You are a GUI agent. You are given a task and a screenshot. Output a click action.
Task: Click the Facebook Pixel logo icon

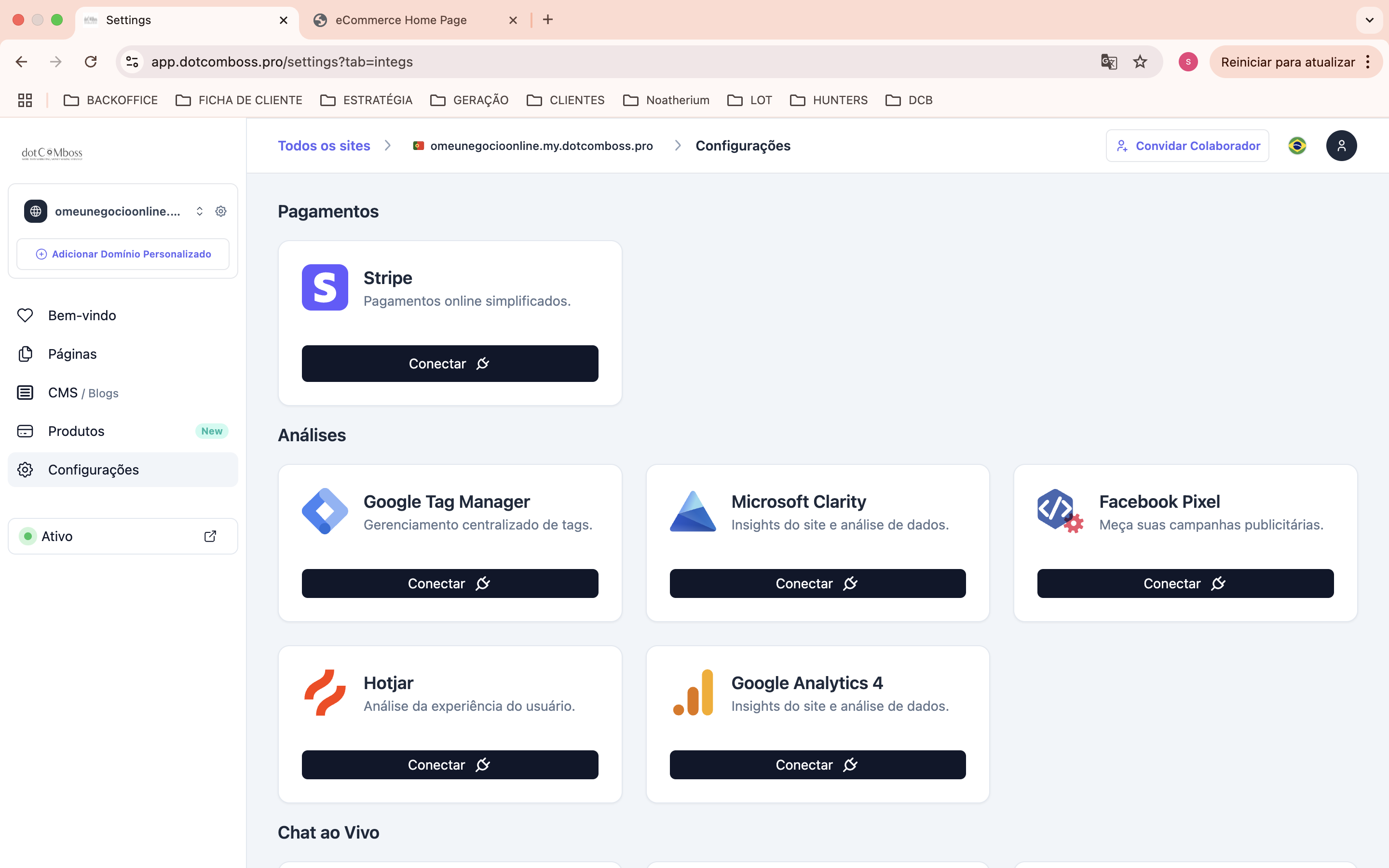click(1060, 511)
